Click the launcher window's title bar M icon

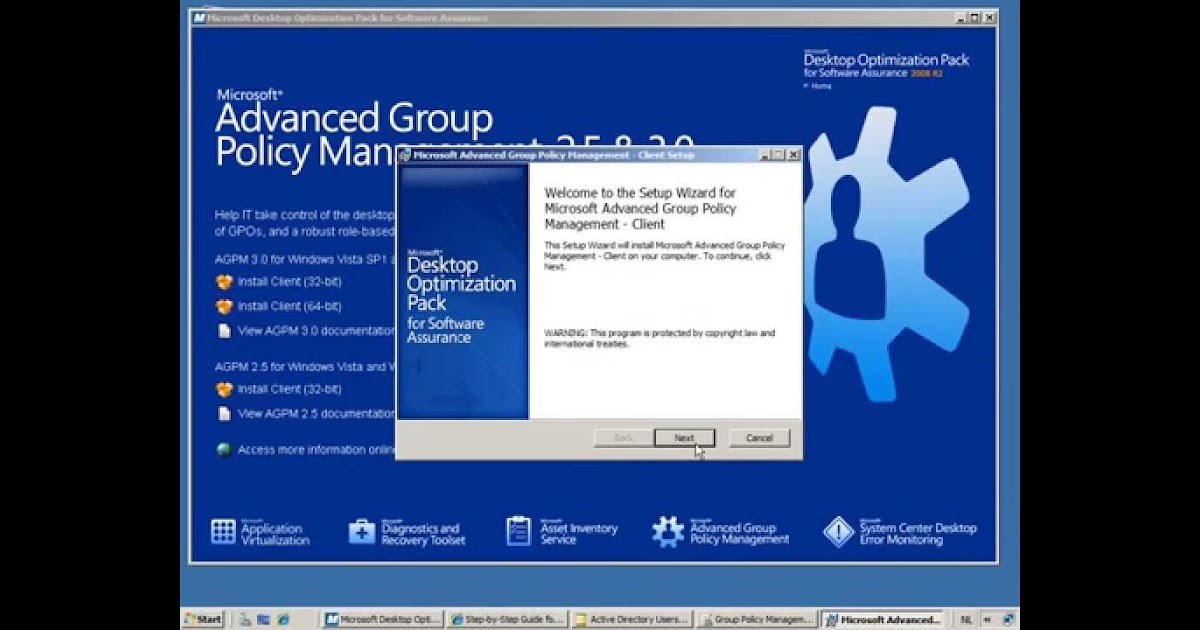coord(199,18)
